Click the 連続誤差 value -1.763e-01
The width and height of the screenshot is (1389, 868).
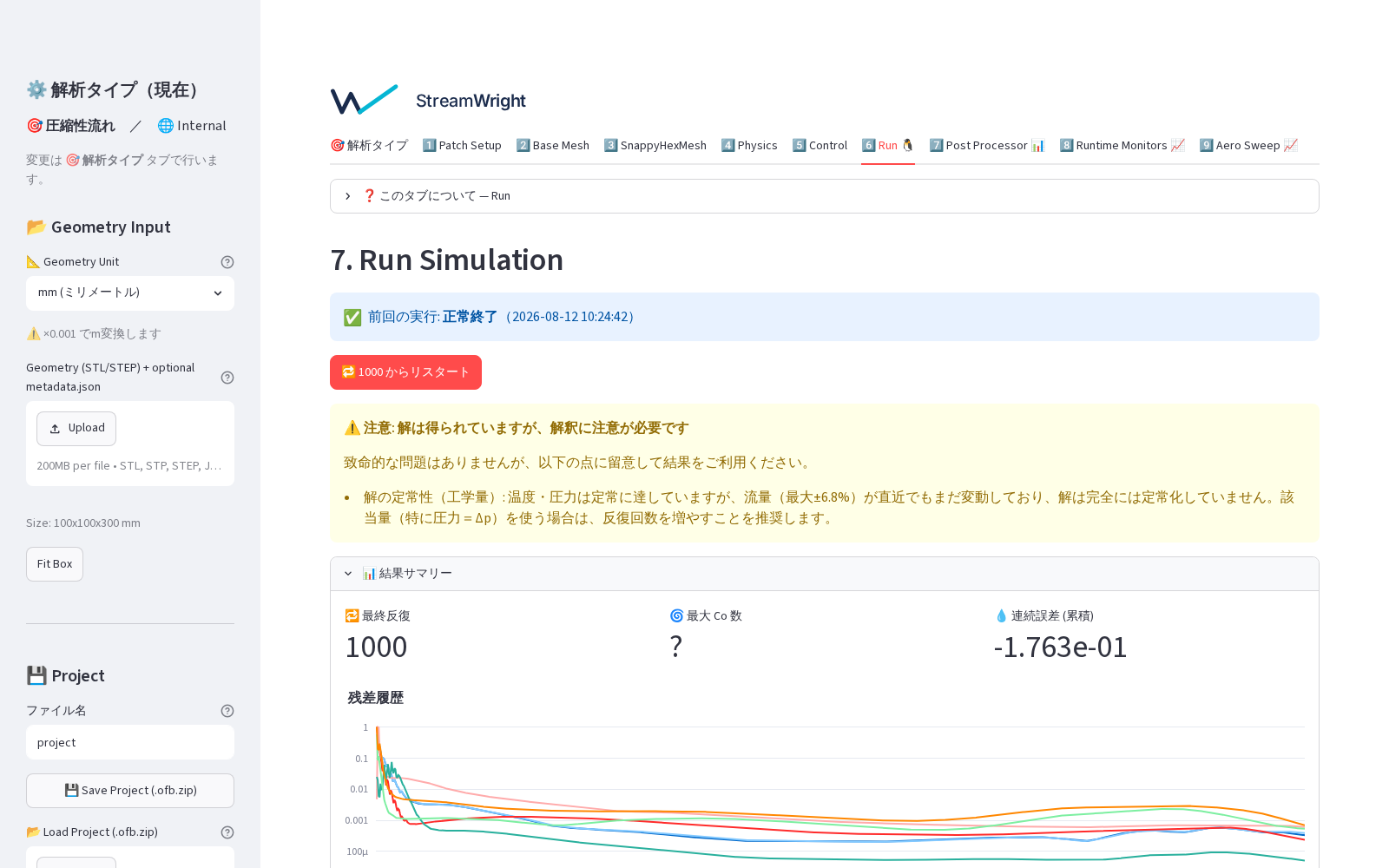point(1060,648)
